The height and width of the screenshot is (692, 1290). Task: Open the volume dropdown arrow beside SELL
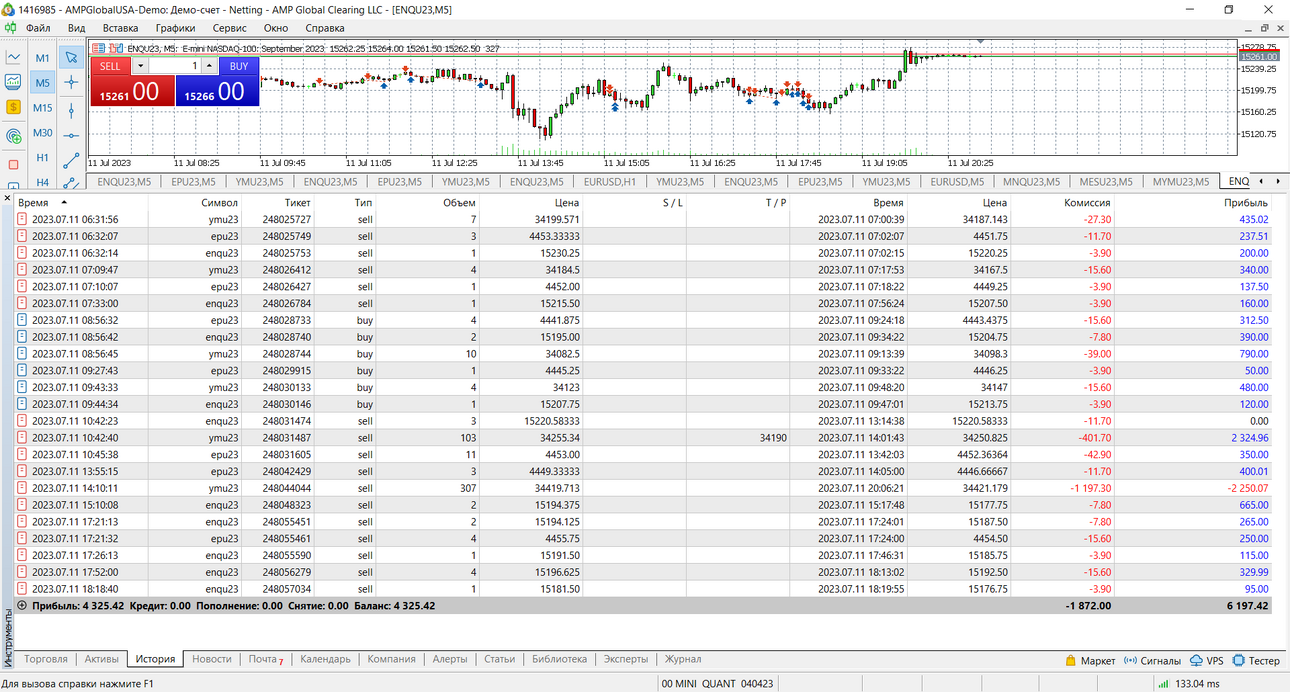click(140, 66)
